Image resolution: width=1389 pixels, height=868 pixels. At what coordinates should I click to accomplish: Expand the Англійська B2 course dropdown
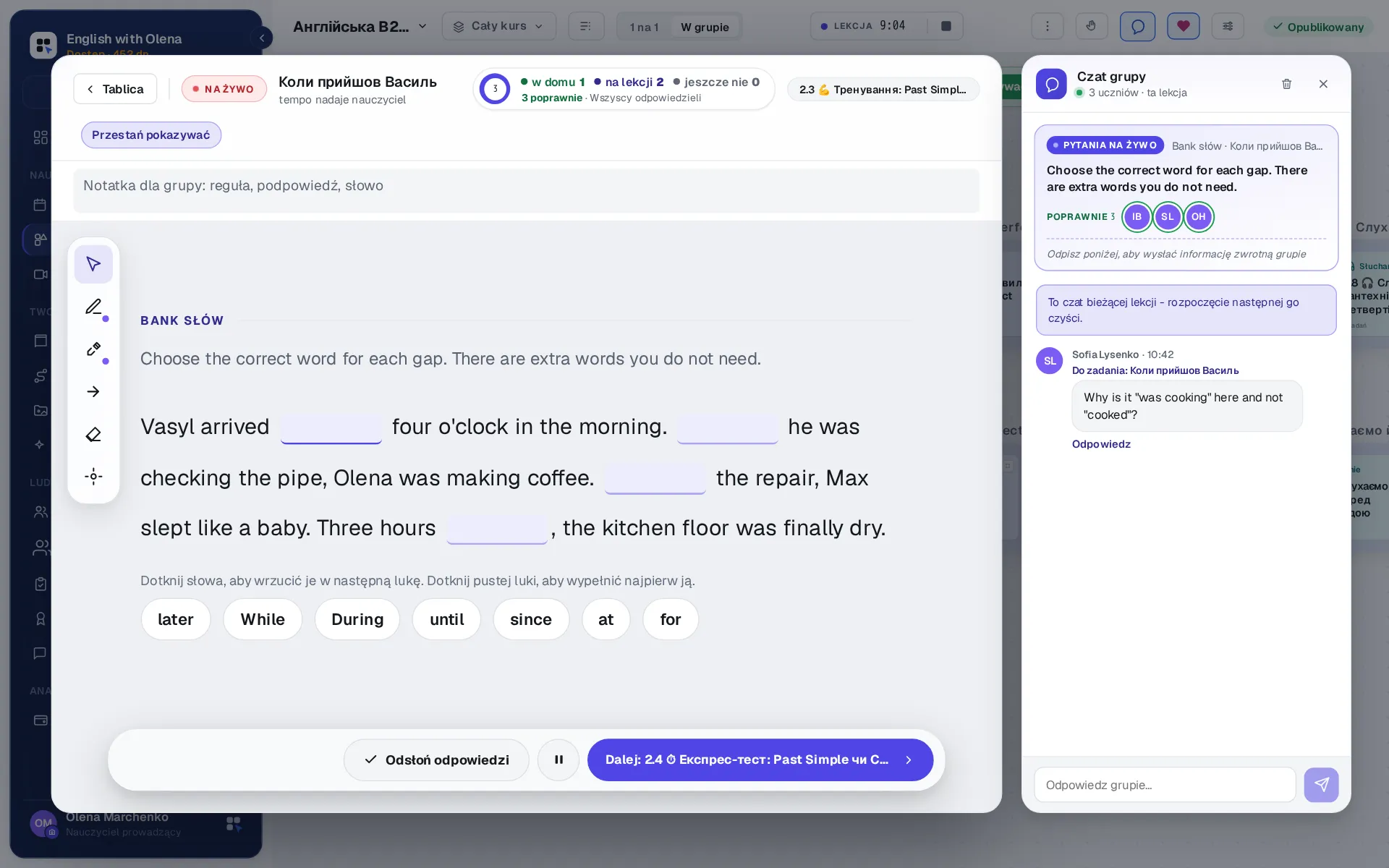[x=360, y=27]
